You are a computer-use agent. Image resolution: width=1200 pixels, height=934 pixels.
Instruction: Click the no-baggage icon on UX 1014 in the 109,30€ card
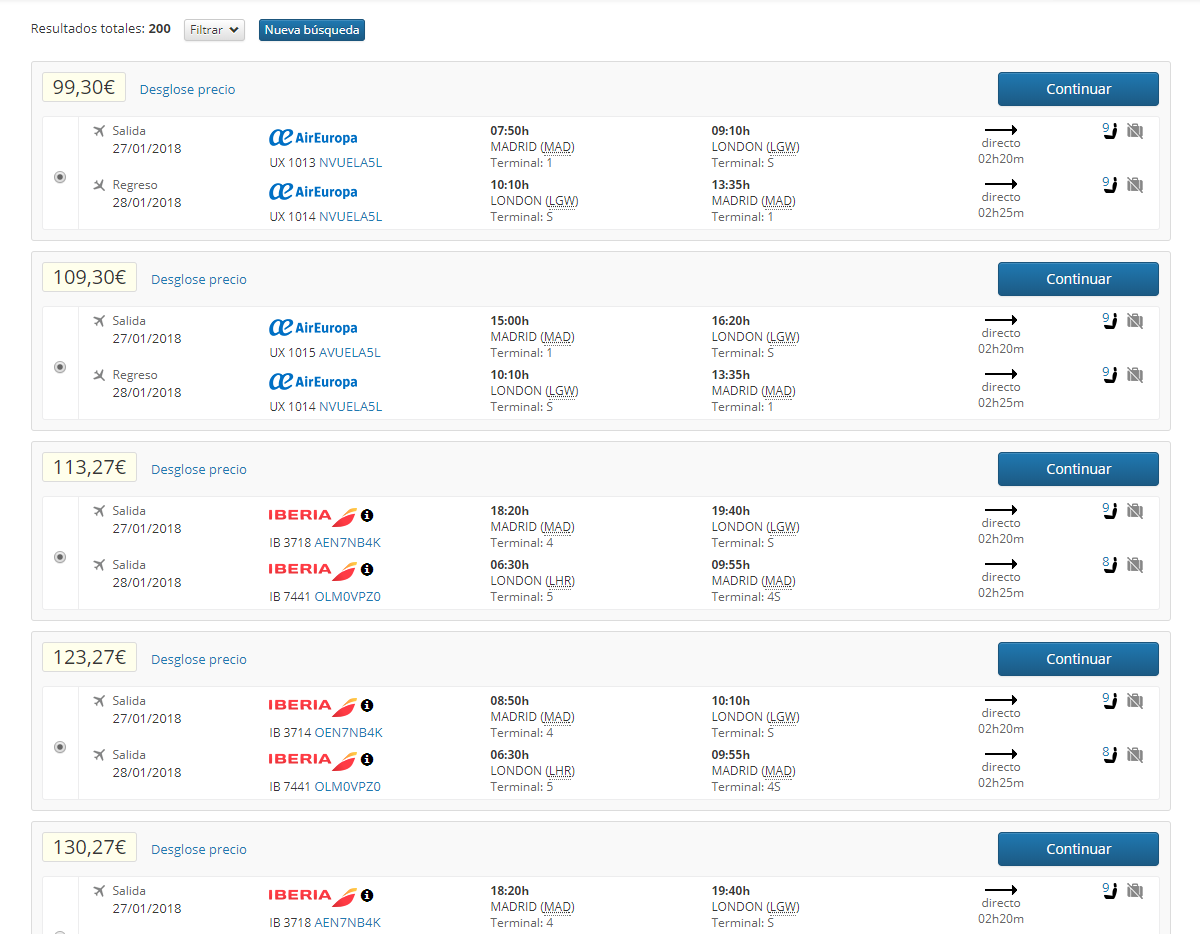coord(1135,374)
